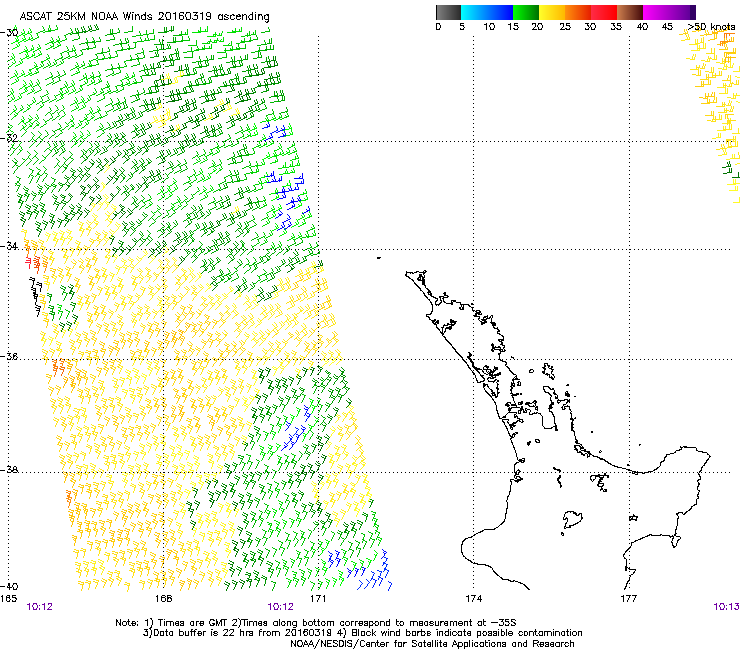Click the '177' longitude axis label
740x650 pixels.
628,599
